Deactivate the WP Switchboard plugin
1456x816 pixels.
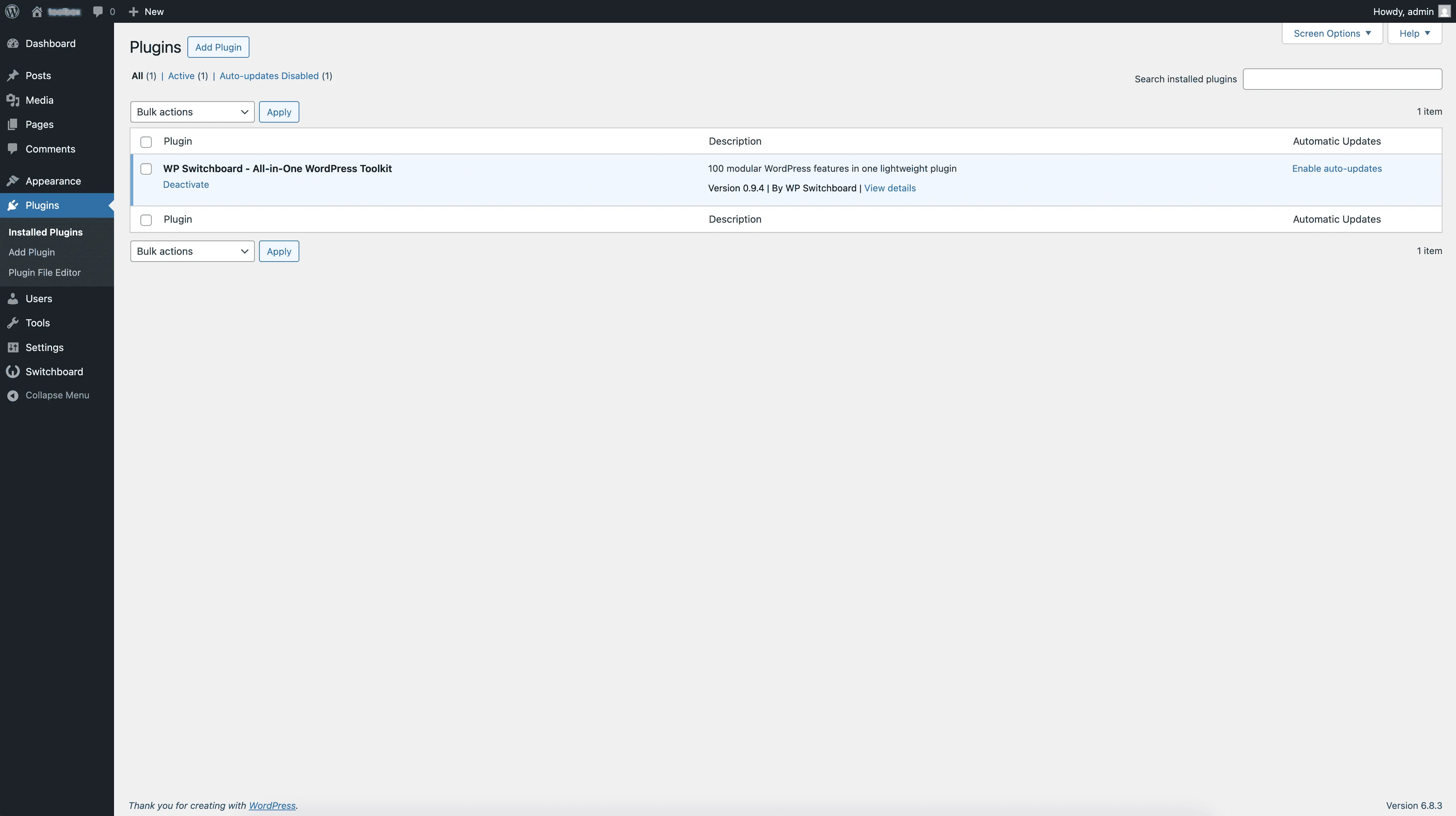click(x=185, y=184)
